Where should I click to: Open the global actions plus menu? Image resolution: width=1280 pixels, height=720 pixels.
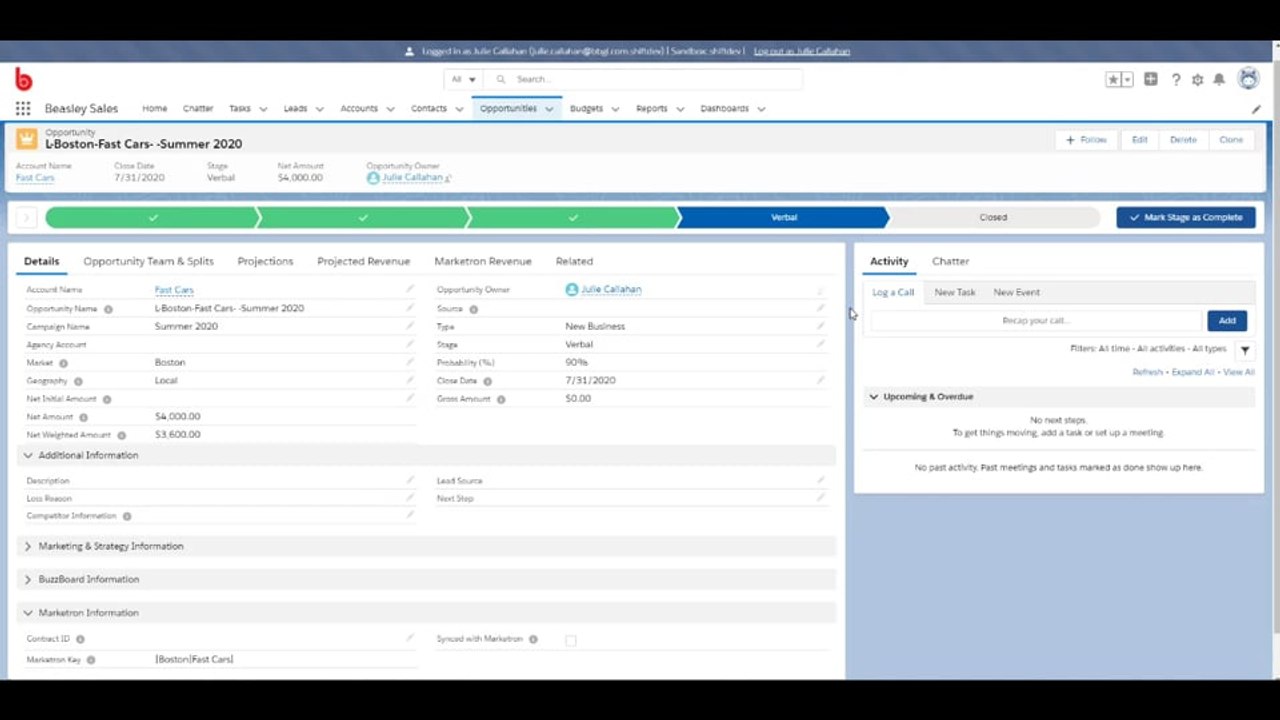point(1151,79)
